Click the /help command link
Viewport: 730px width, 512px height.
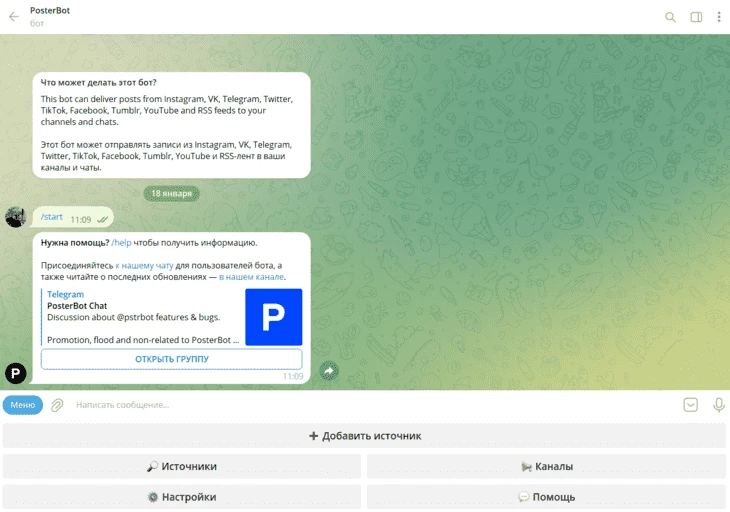point(122,243)
